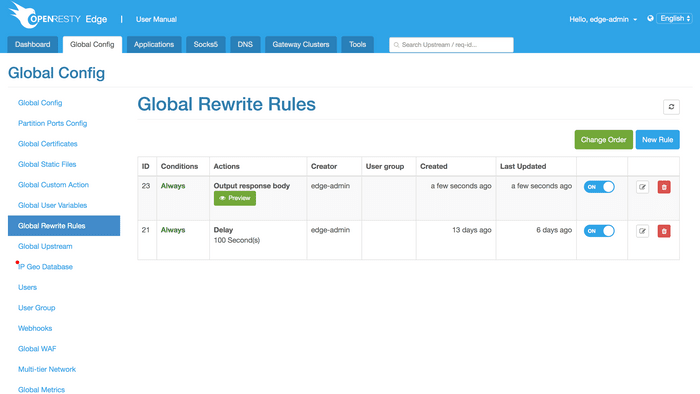Open Partition Ports Config in the sidebar
This screenshot has width=700, height=394.
pyautogui.click(x=53, y=123)
